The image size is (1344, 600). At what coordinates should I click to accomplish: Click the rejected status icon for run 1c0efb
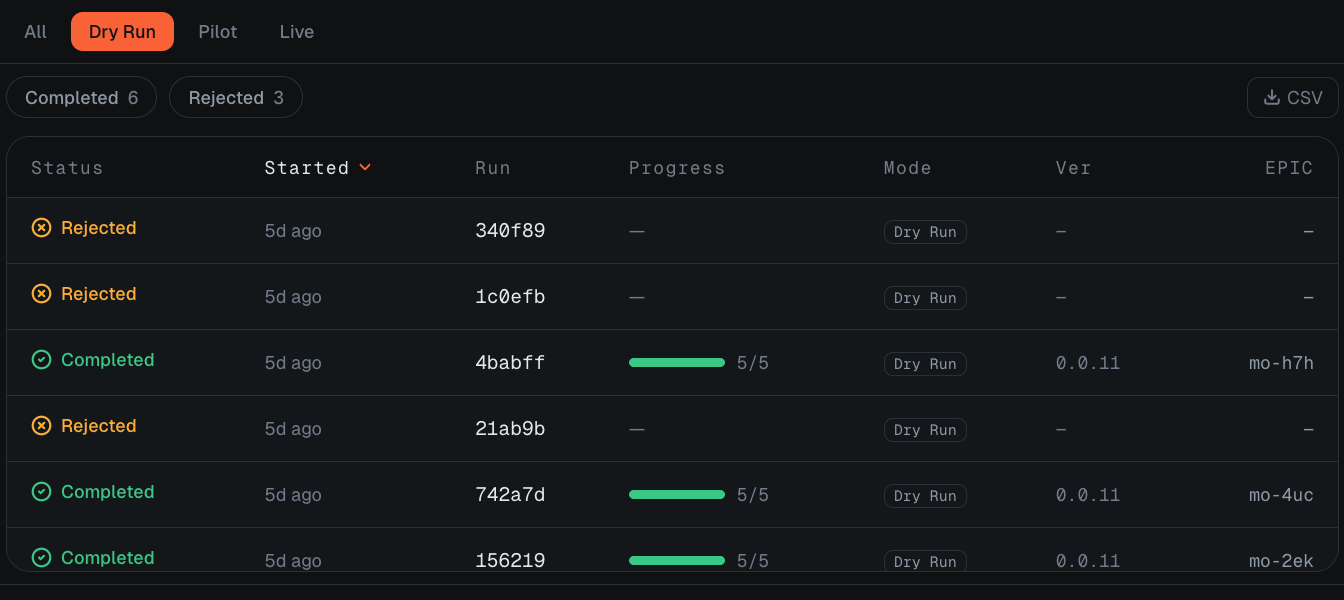[x=41, y=294]
